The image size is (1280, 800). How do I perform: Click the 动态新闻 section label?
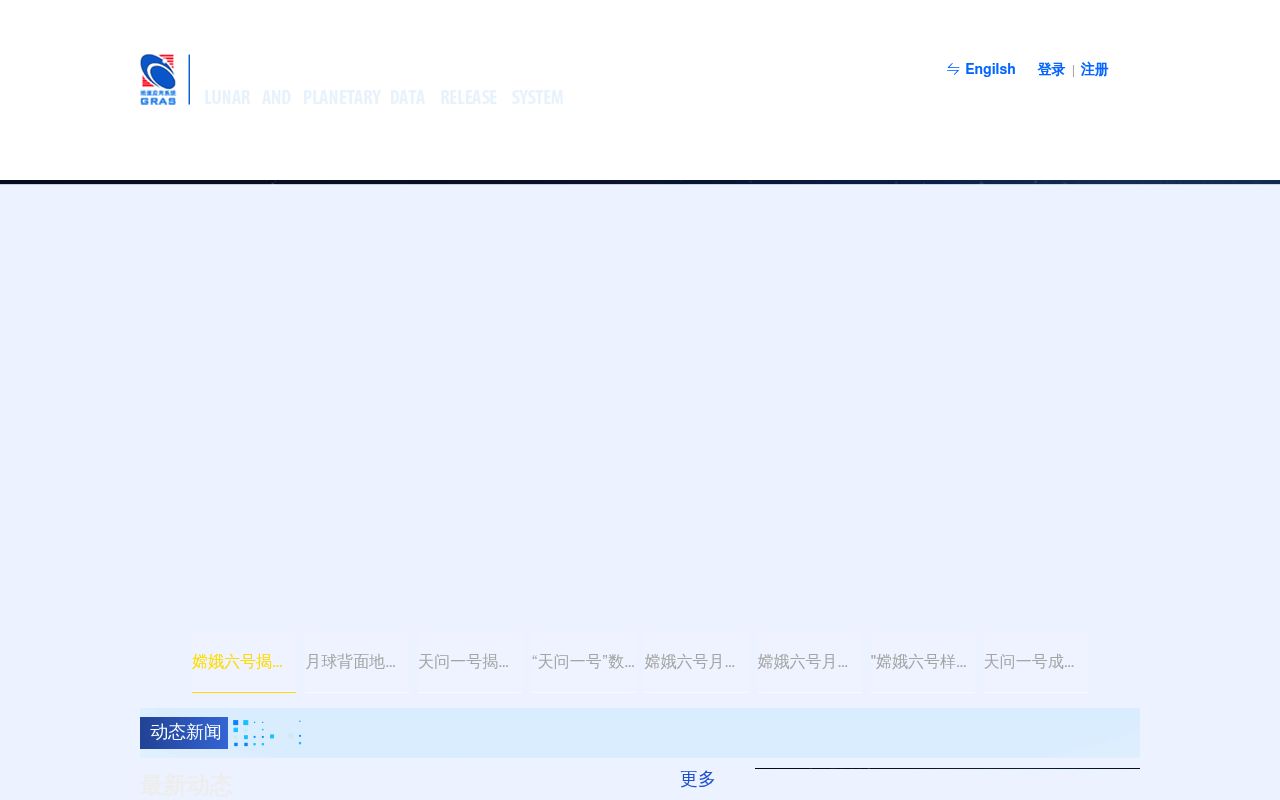point(185,733)
